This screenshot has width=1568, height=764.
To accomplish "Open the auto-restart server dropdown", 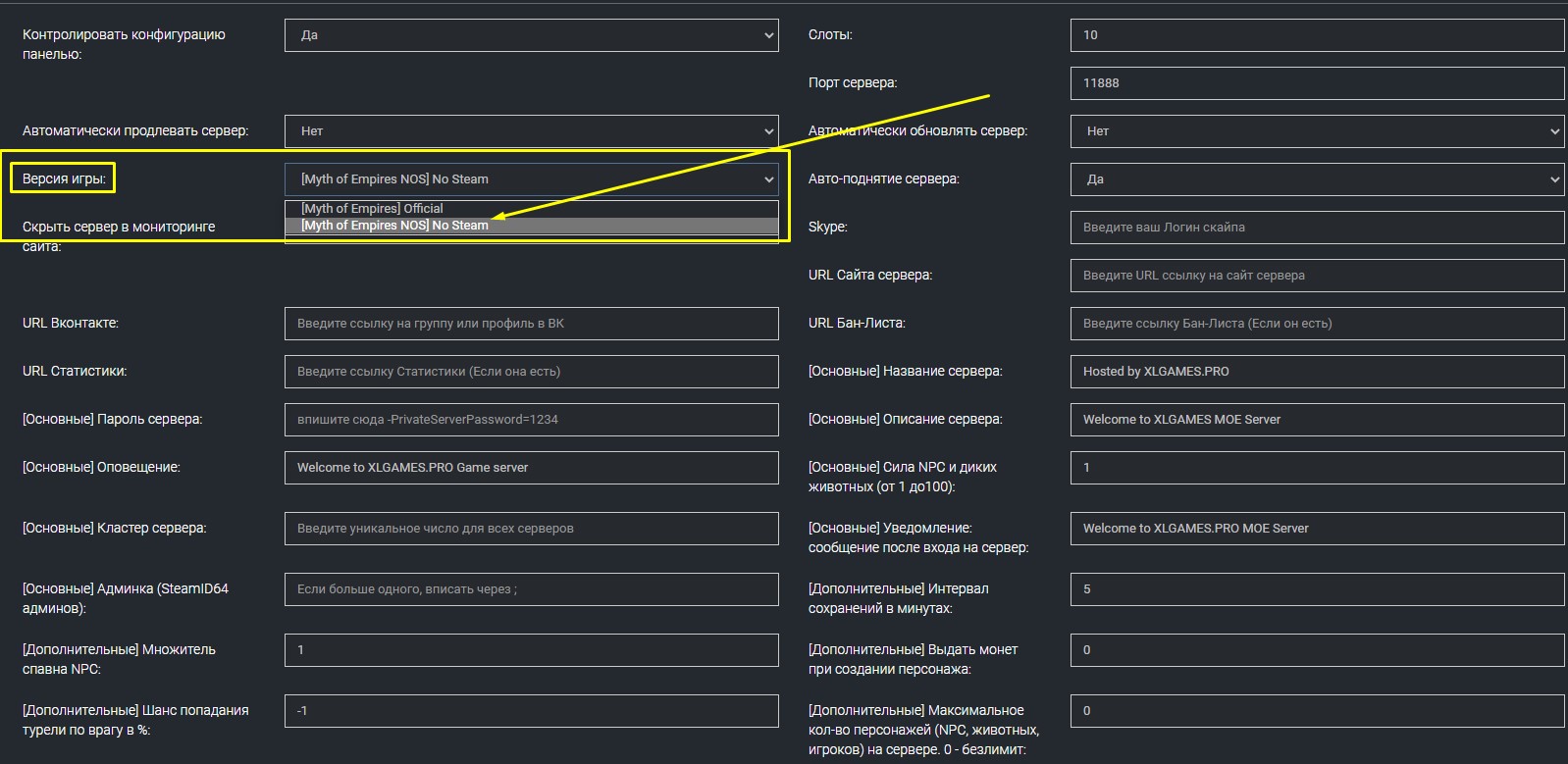I will (x=1316, y=179).
